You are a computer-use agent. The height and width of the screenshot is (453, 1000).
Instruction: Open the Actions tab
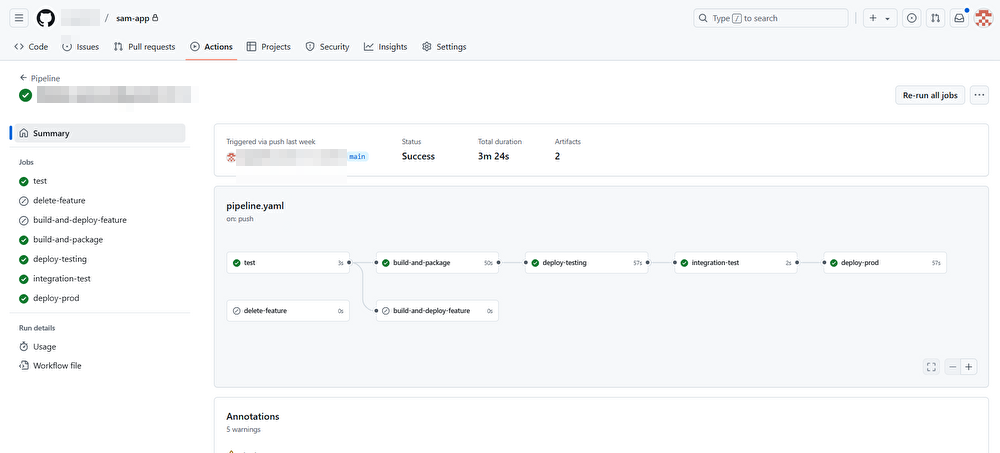(211, 47)
